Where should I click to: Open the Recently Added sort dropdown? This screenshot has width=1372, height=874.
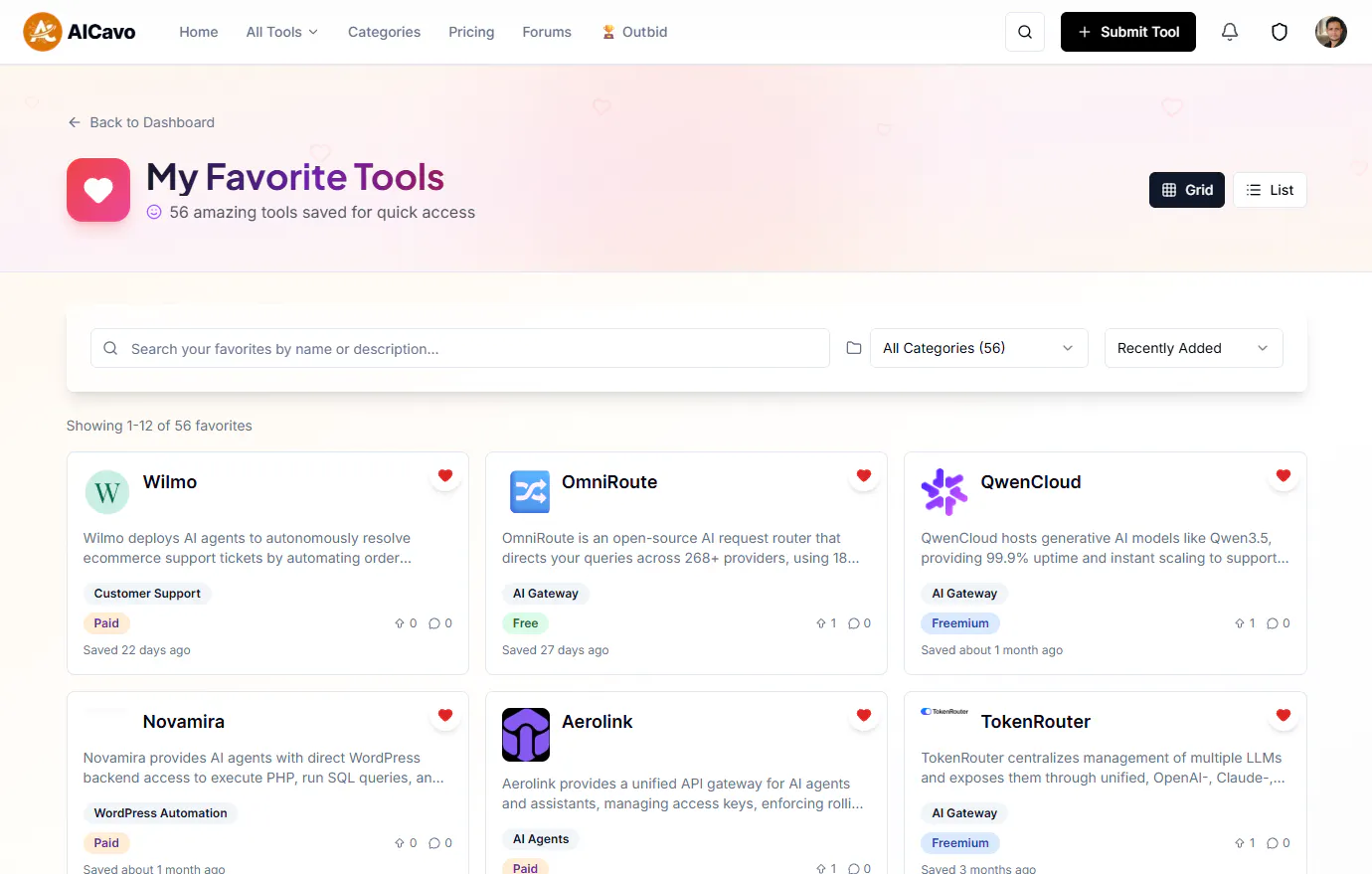[x=1194, y=348]
